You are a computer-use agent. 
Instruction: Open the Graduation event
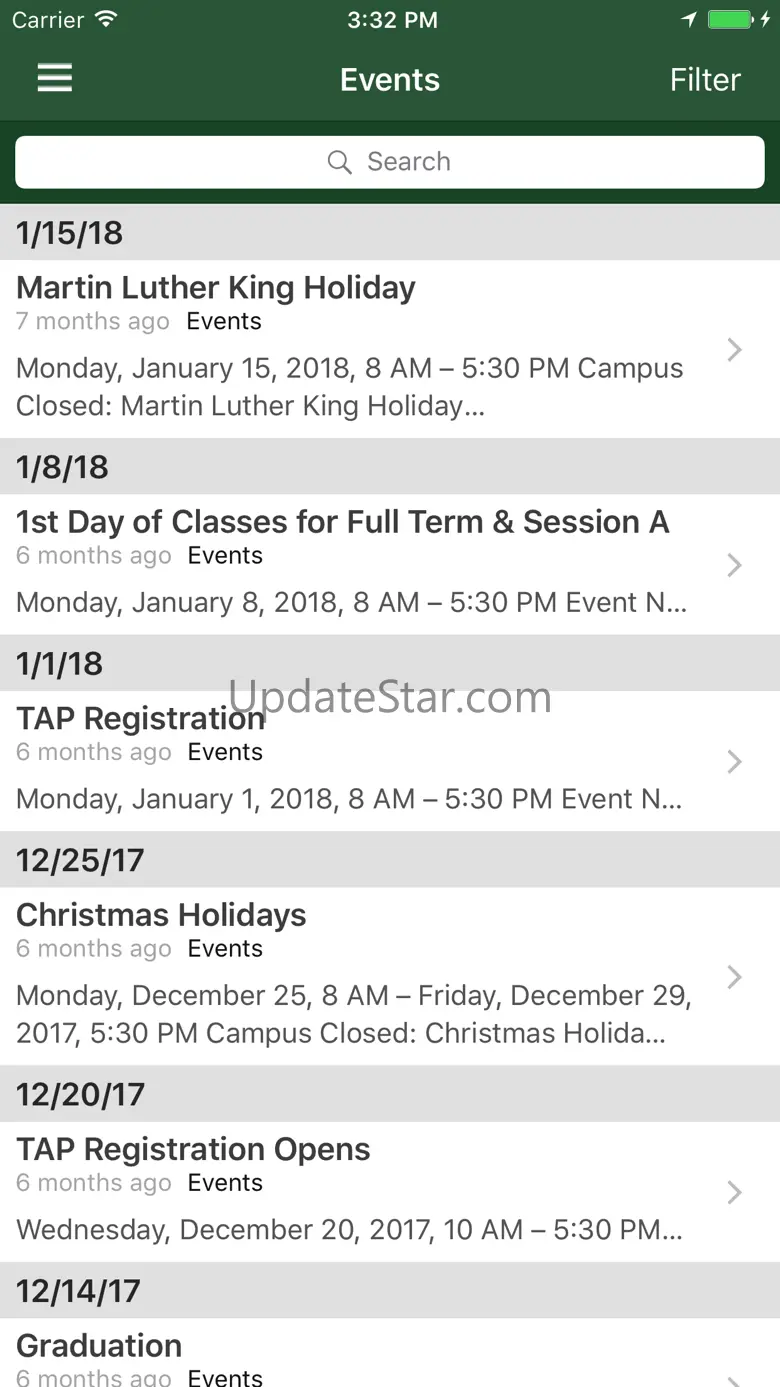tap(390, 1353)
